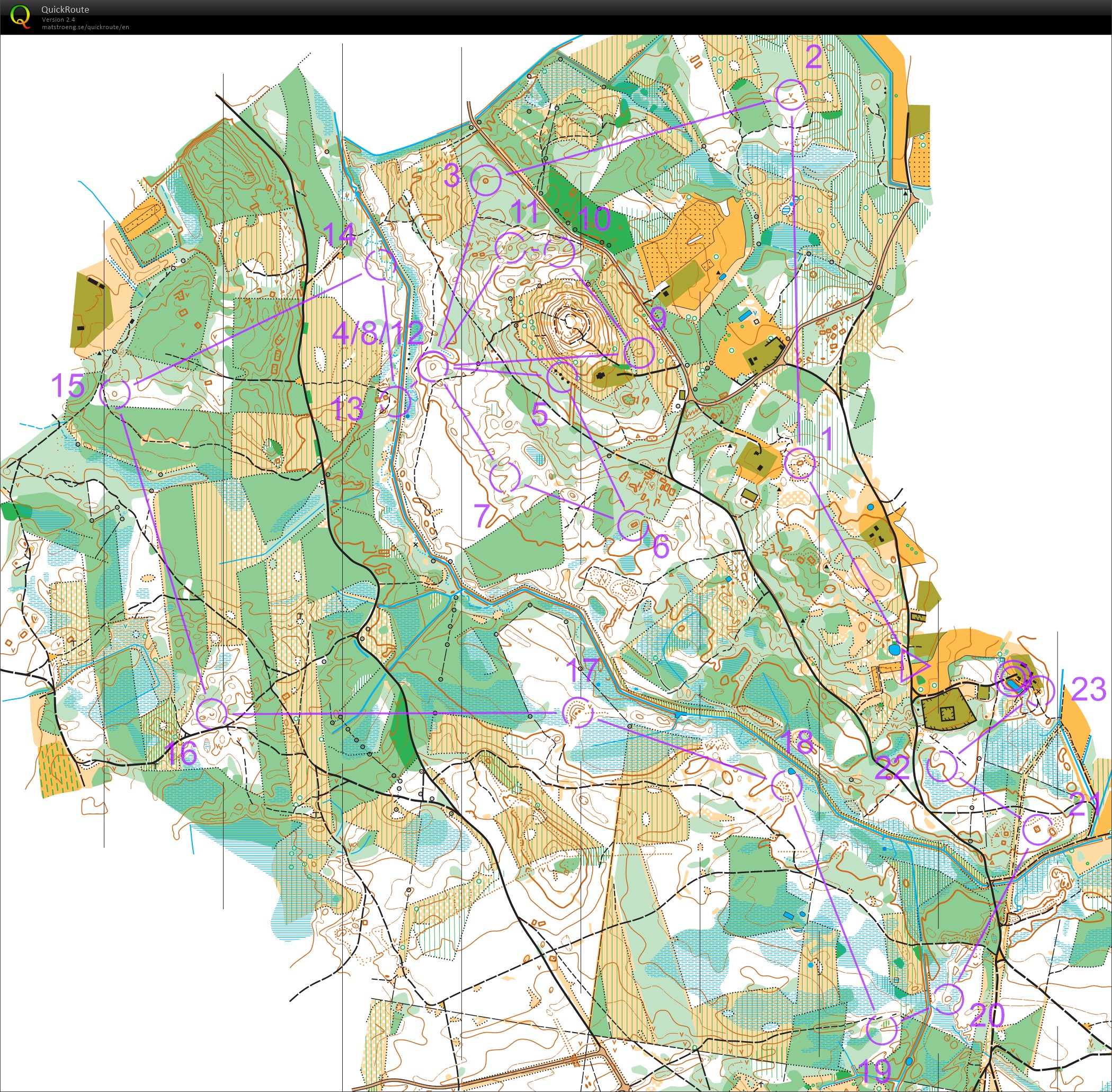Select control circle number 17
The width and height of the screenshot is (1112, 1092).
point(577,712)
